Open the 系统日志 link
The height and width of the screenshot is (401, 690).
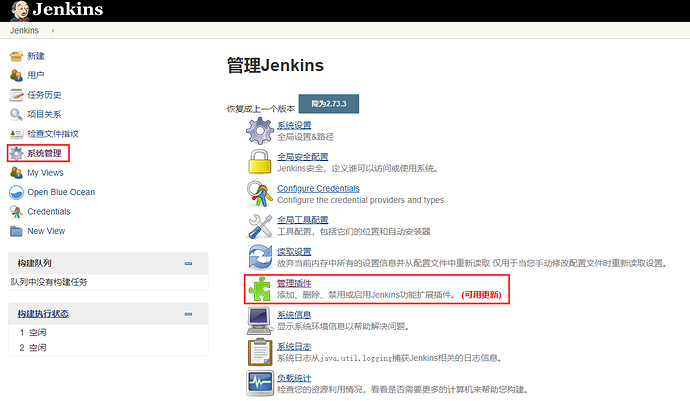[294, 346]
